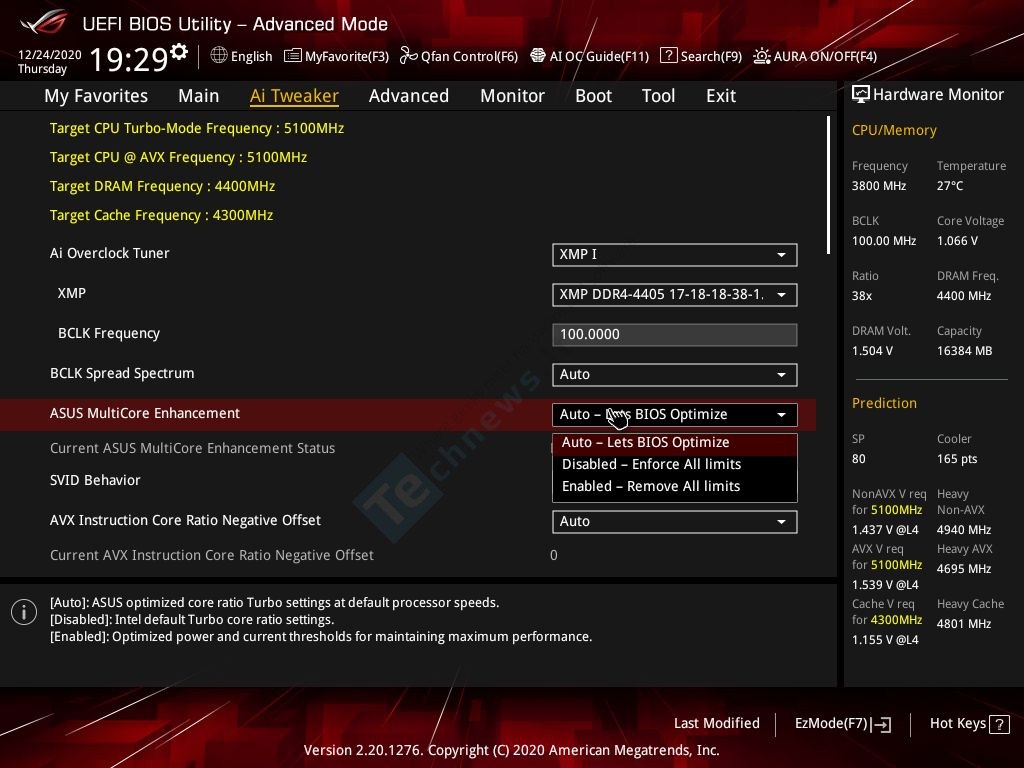Switch to the Main tab

pos(199,96)
